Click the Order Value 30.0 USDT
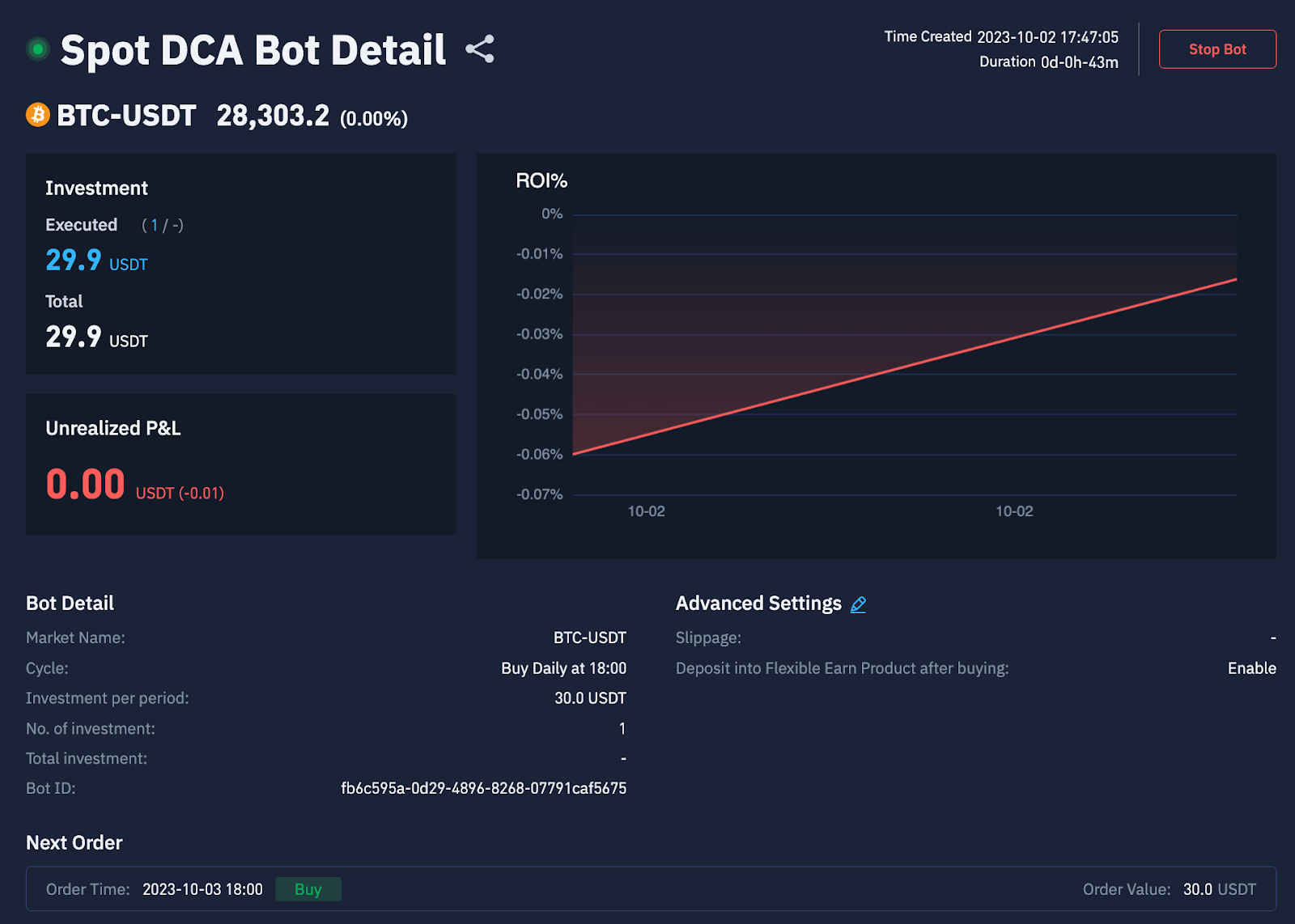 click(x=1220, y=889)
